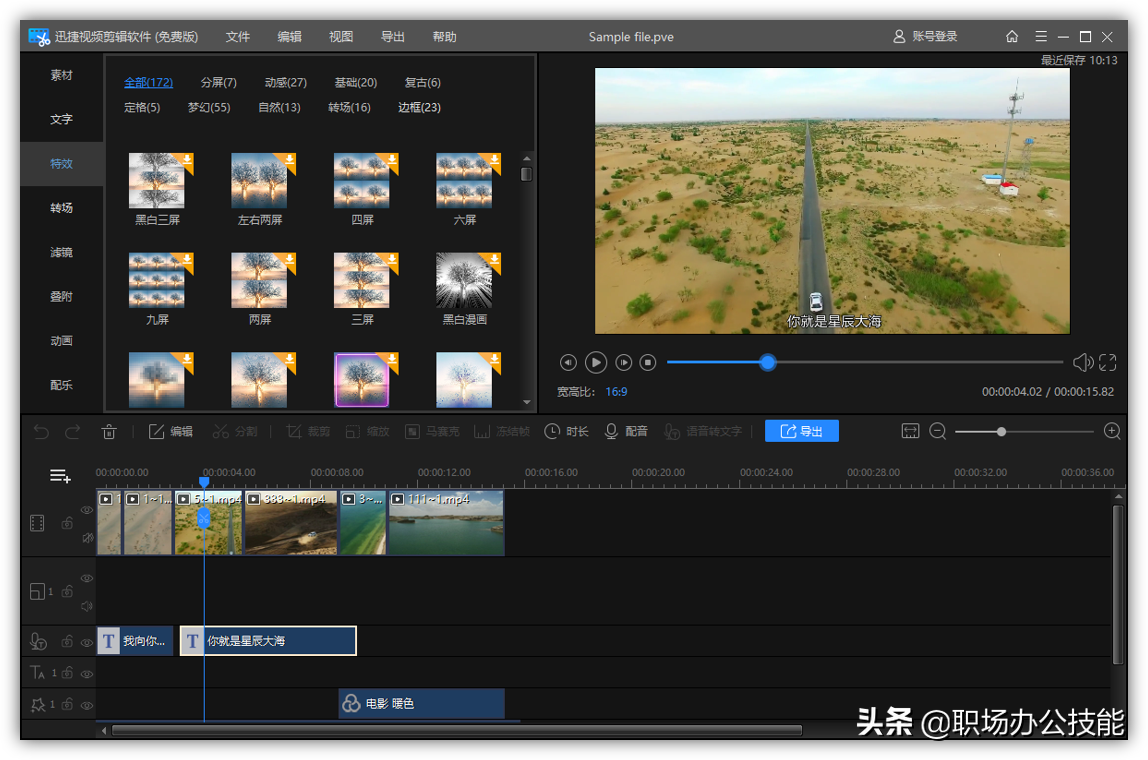1148x760 pixels.
Task: Switch to the 转场 sidebar tab
Action: pyautogui.click(x=62, y=208)
